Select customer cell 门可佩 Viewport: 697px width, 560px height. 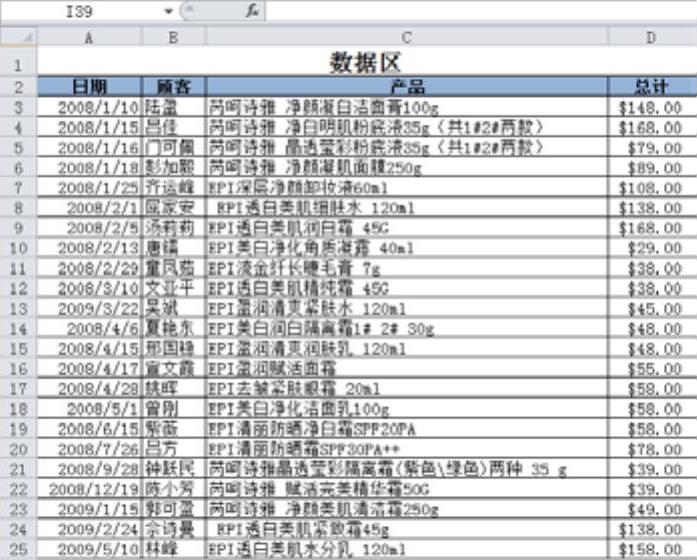pyautogui.click(x=173, y=148)
